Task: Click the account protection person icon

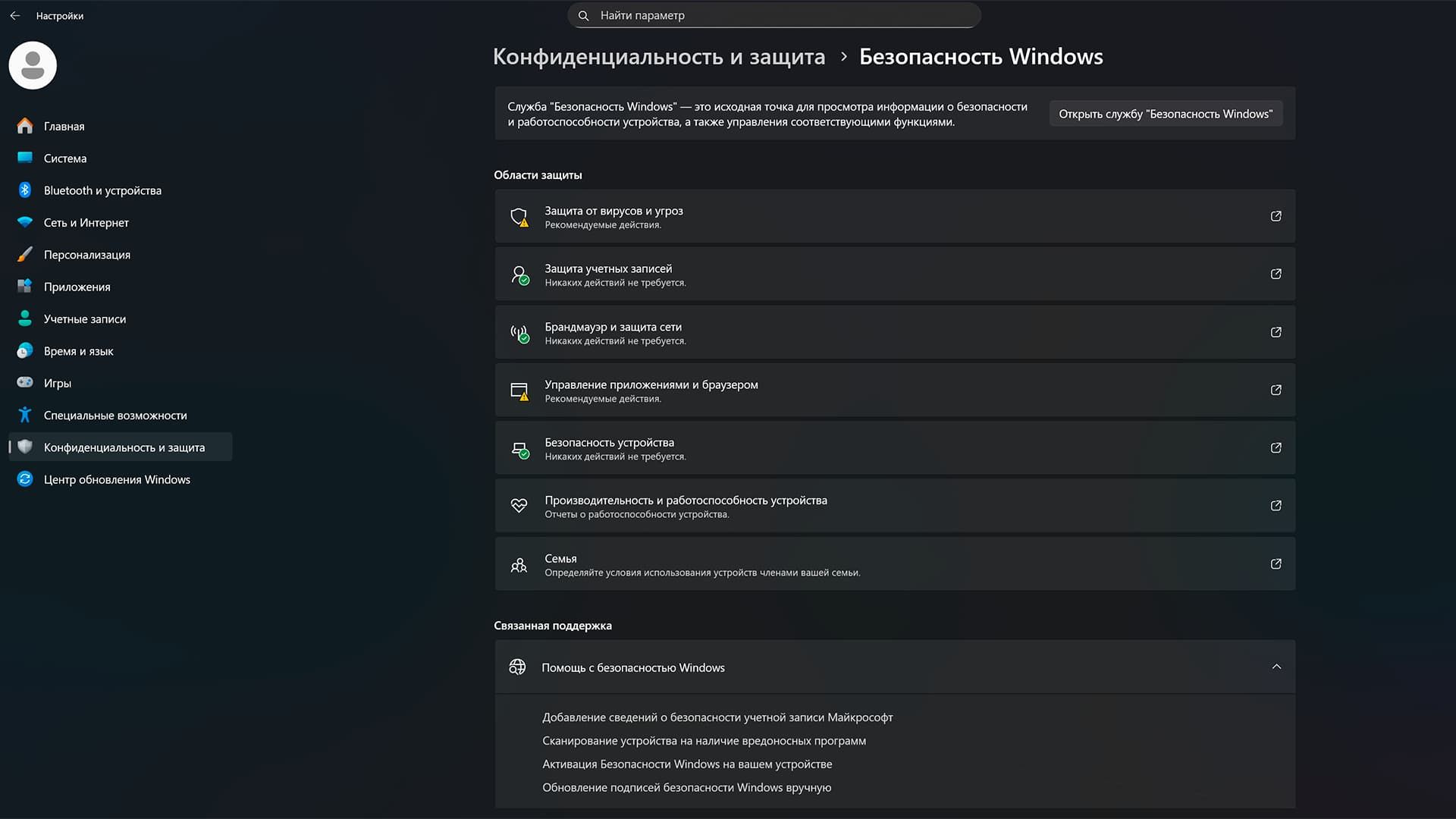Action: pos(519,274)
